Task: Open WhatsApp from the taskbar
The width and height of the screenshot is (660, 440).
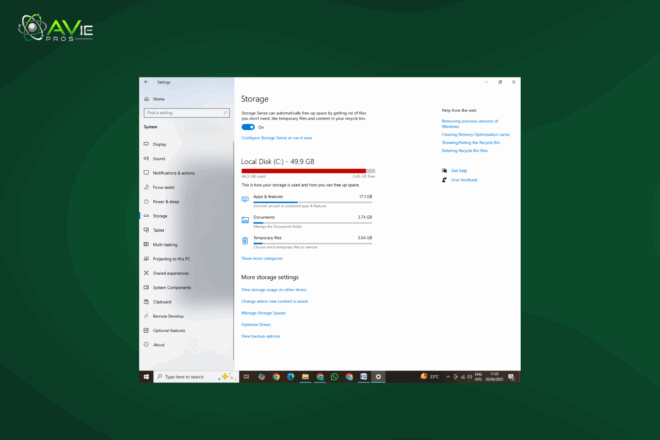Action: click(x=335, y=377)
